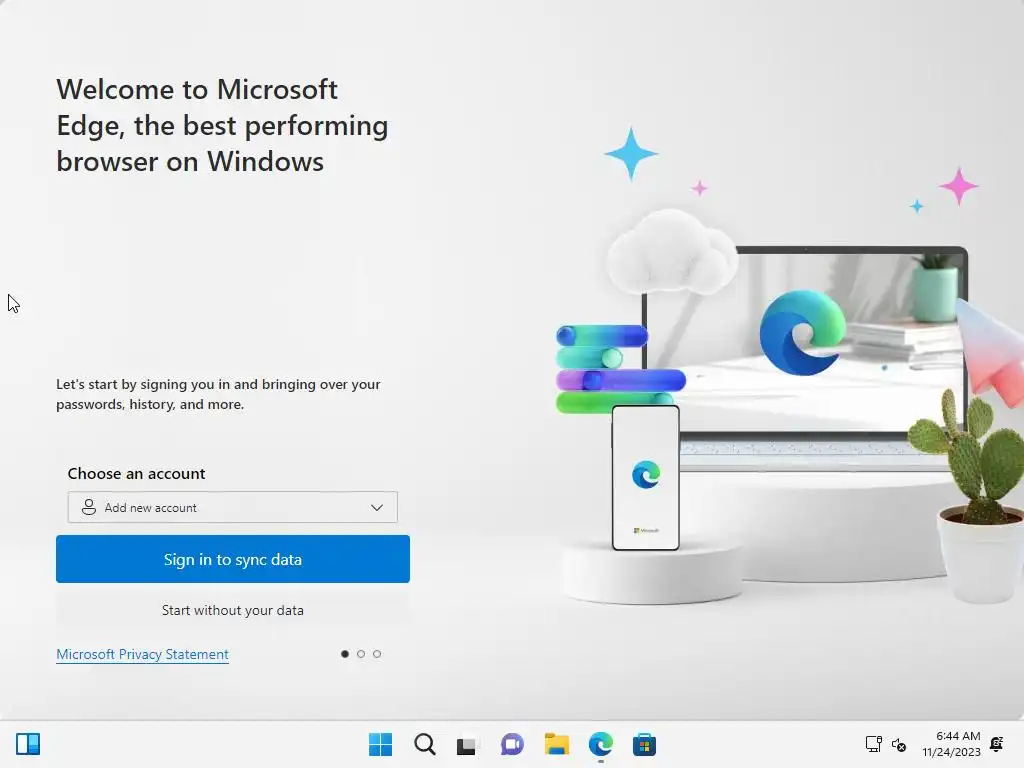Open clock showing 6:44 AM 11/24/2023
Image resolution: width=1024 pixels, height=768 pixels.
[x=952, y=744]
